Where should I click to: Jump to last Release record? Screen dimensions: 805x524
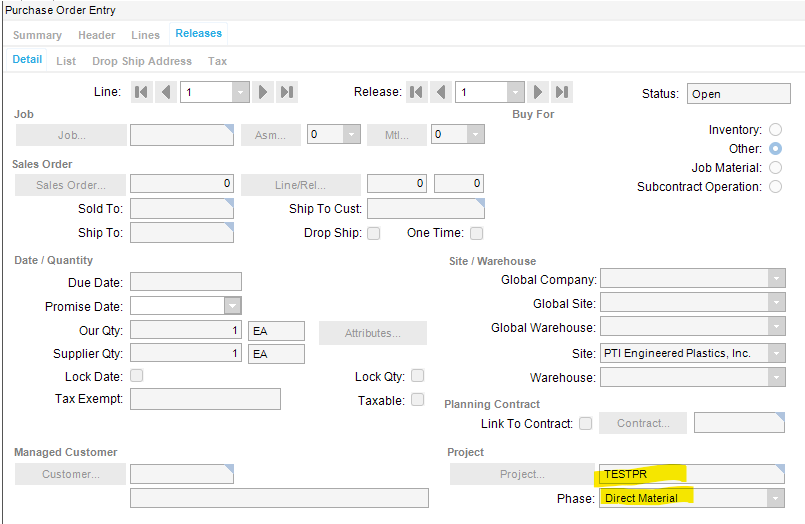click(x=562, y=92)
